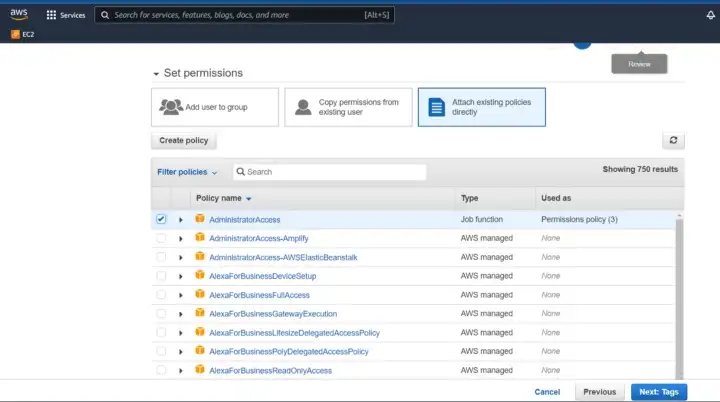
Task: Collapse the Set permissions section
Action: (x=156, y=74)
